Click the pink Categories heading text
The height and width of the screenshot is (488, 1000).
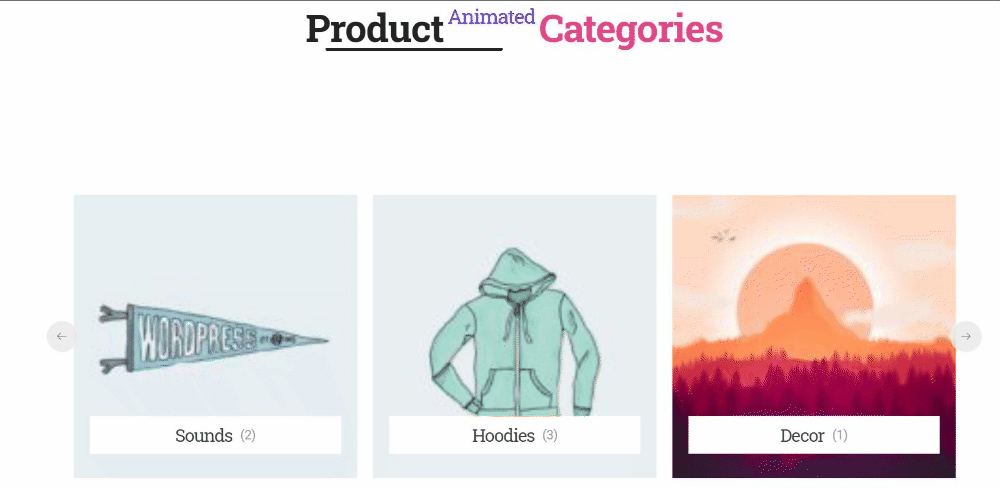pos(631,29)
